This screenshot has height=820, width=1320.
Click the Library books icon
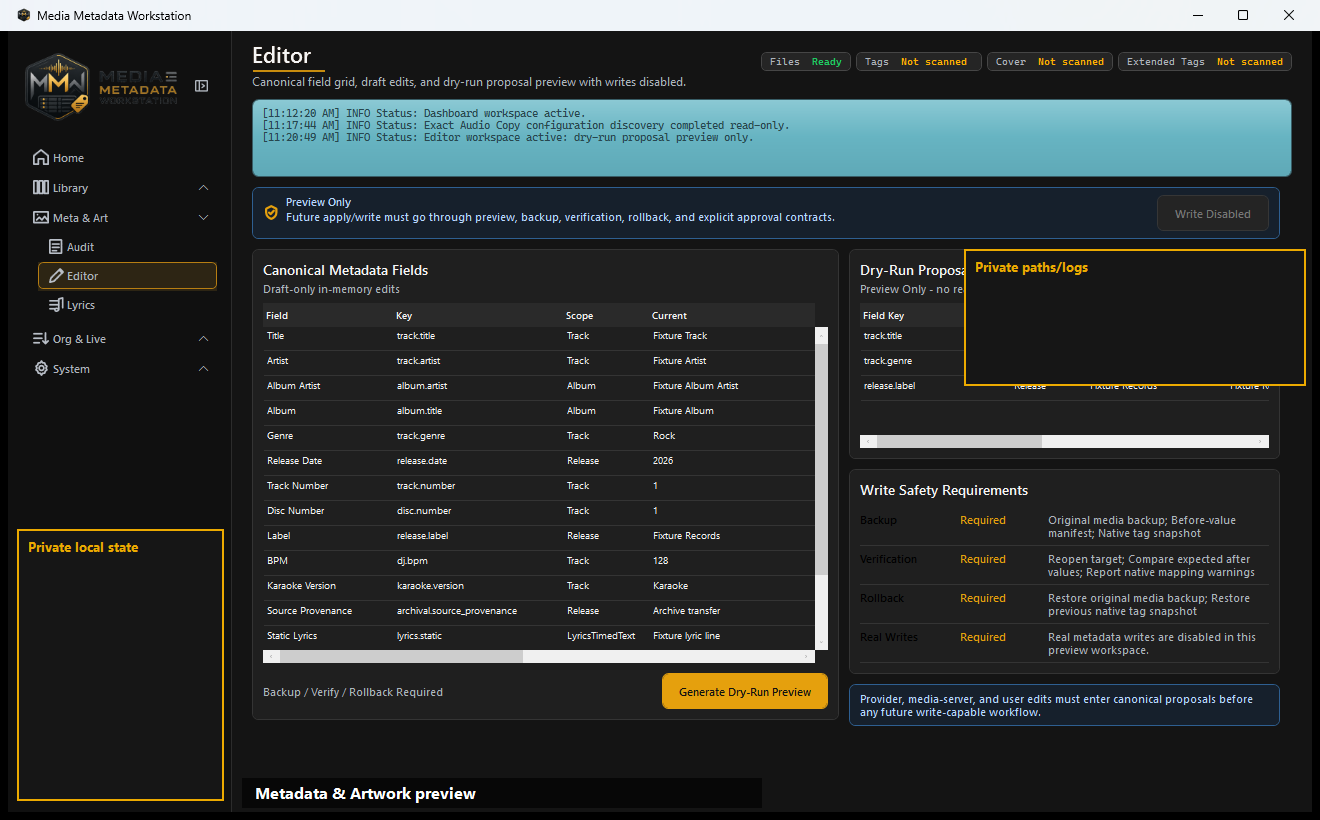pos(41,188)
